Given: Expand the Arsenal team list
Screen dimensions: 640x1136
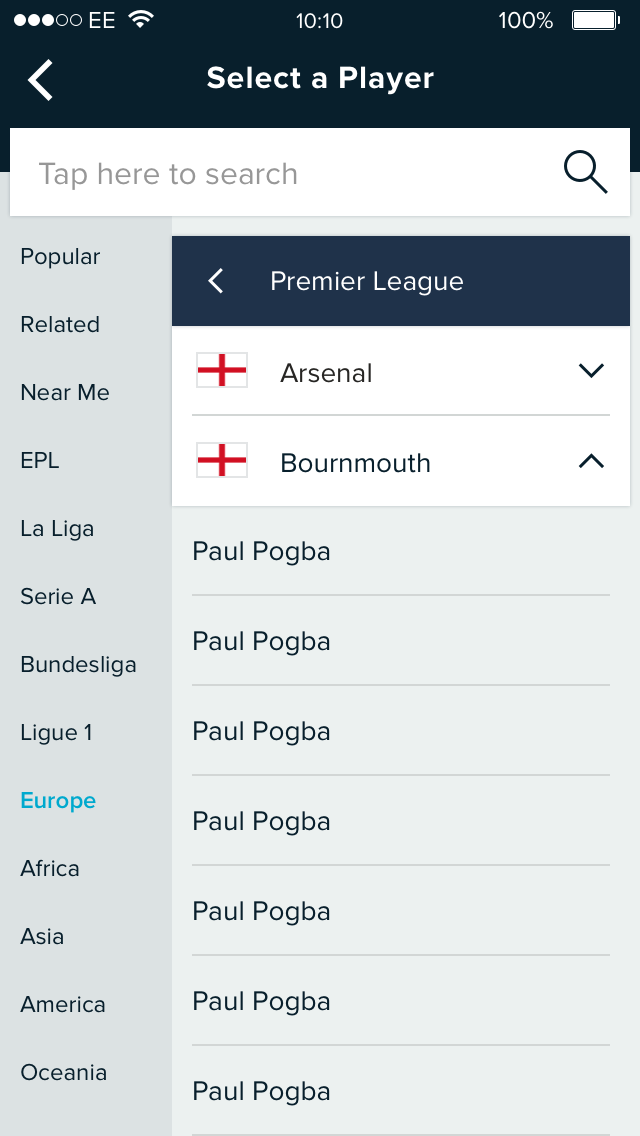Looking at the screenshot, I should point(591,371).
